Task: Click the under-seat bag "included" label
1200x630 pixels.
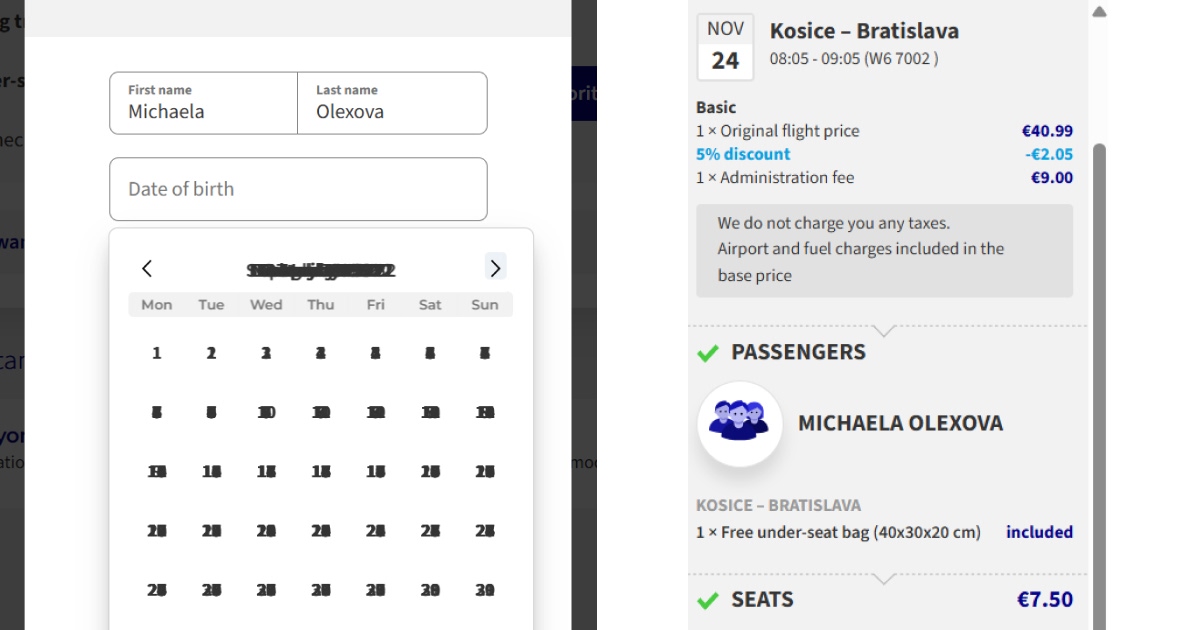Action: coord(1039,532)
